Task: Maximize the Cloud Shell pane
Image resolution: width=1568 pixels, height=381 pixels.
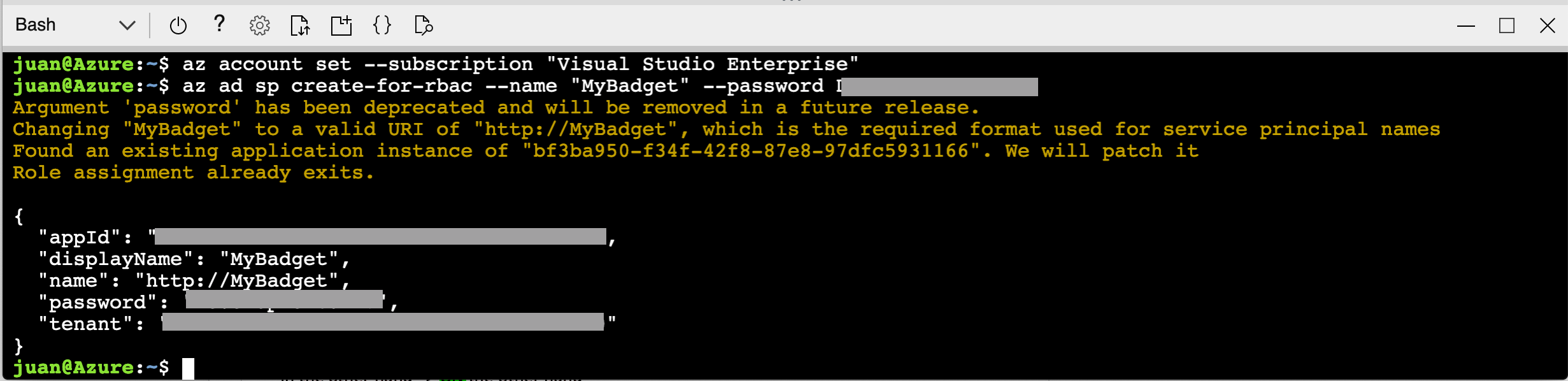Action: point(1507,26)
